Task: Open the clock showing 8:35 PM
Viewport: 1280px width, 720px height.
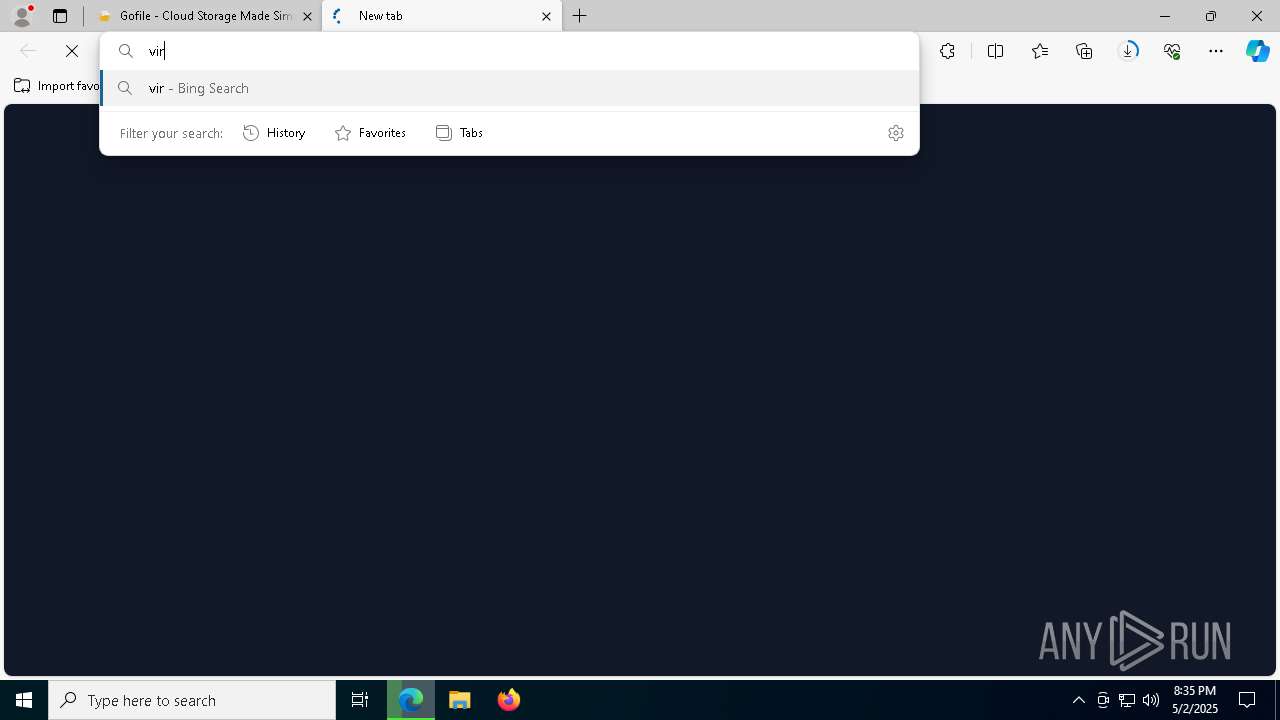Action: [1195, 700]
